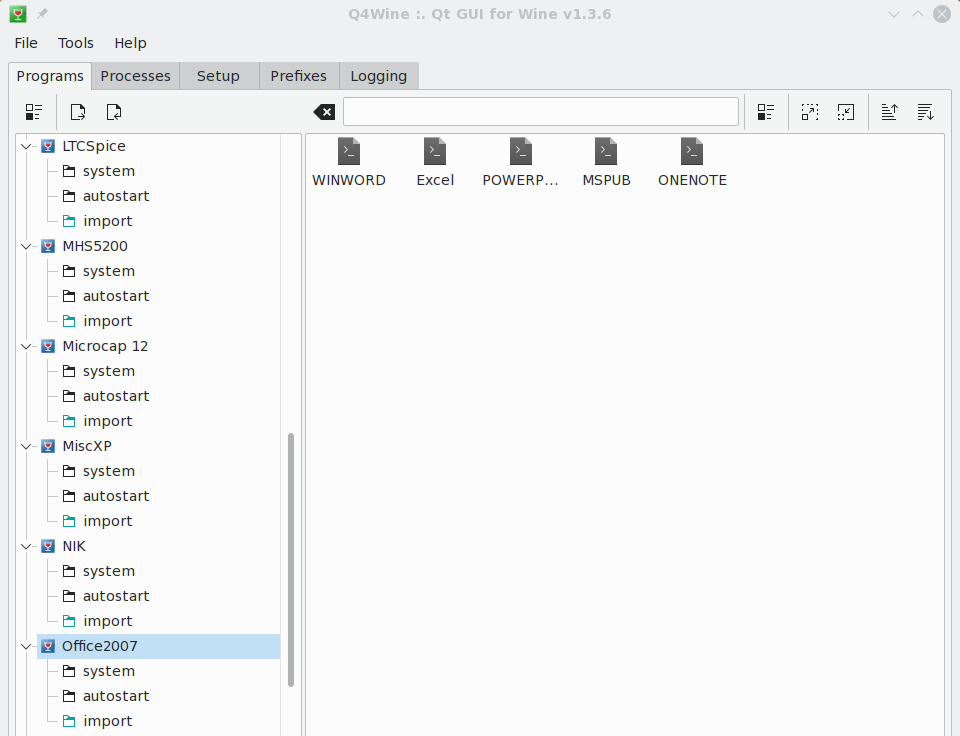This screenshot has height=736, width=960.
Task: Collapse the Office2007 prefix tree
Action: click(x=26, y=646)
